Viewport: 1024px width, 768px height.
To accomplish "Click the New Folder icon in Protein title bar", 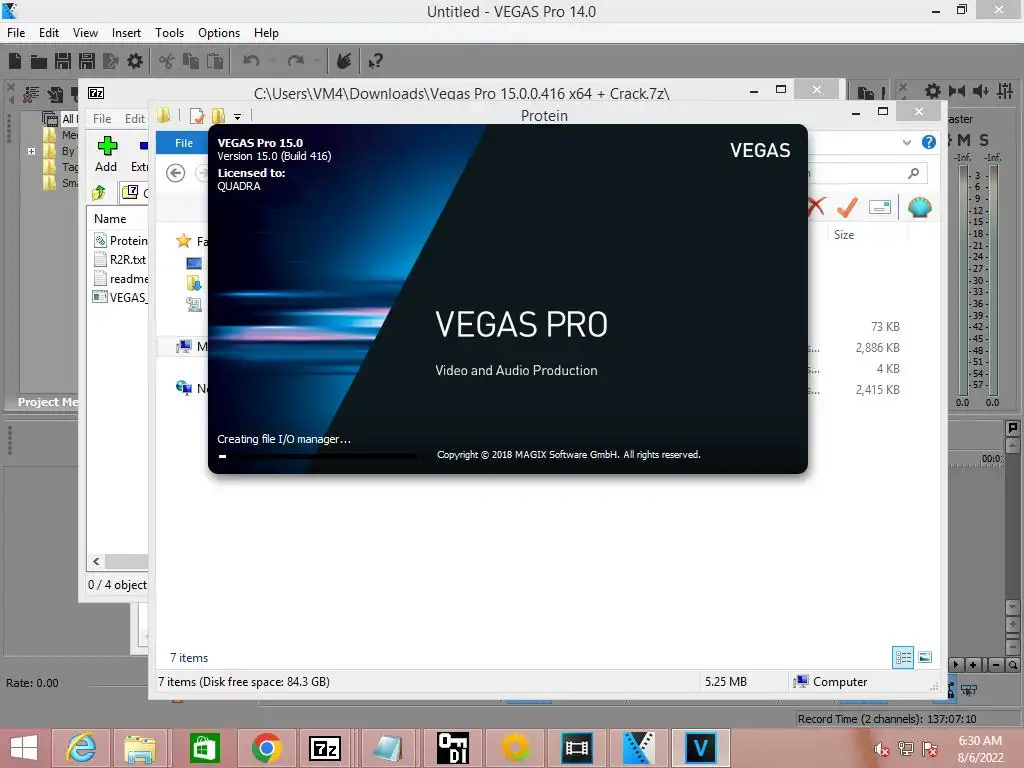I will (218, 116).
